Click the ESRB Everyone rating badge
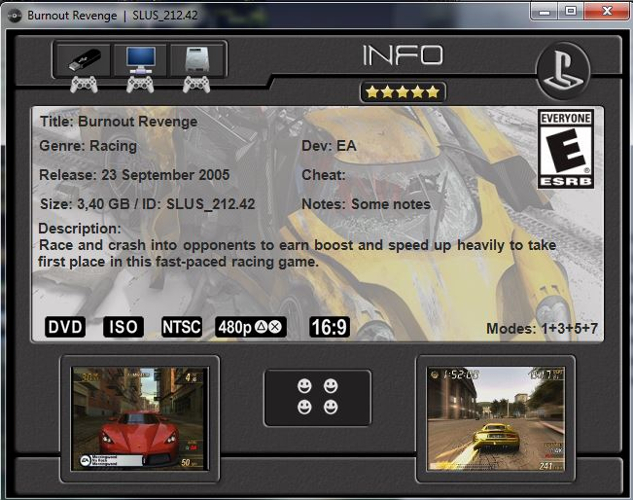Viewport: 633px width, 500px height. (565, 149)
